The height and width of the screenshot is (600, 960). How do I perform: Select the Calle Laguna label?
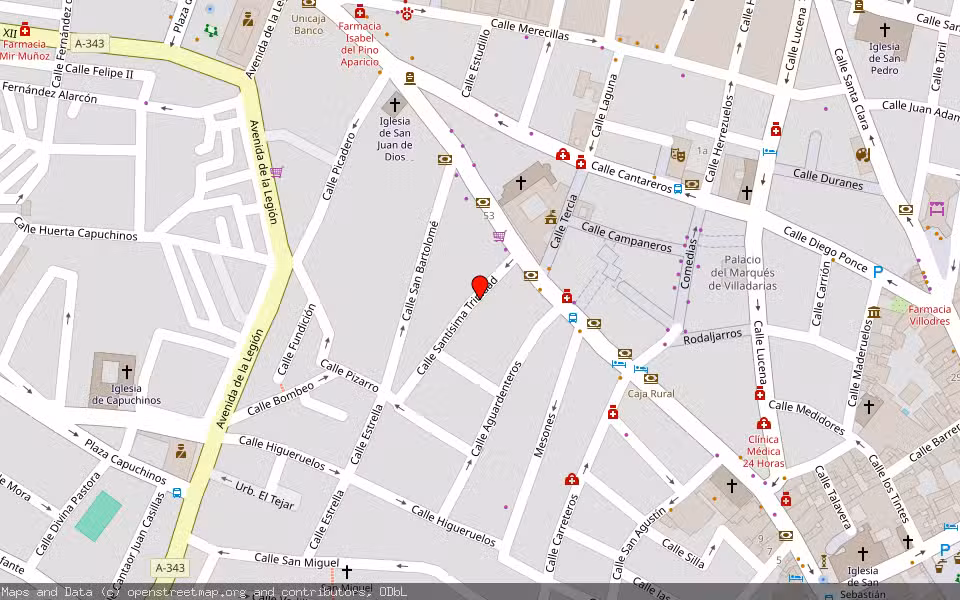[604, 105]
